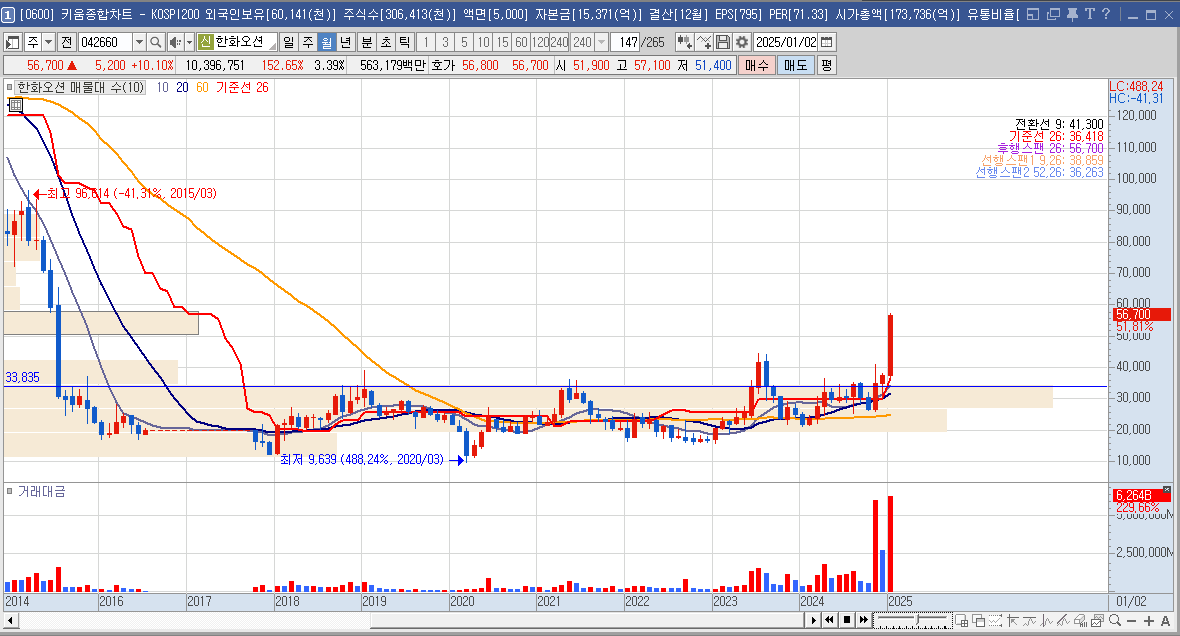Open the sound options dropdown arrow
The height and width of the screenshot is (636, 1180).
pyautogui.click(x=189, y=42)
